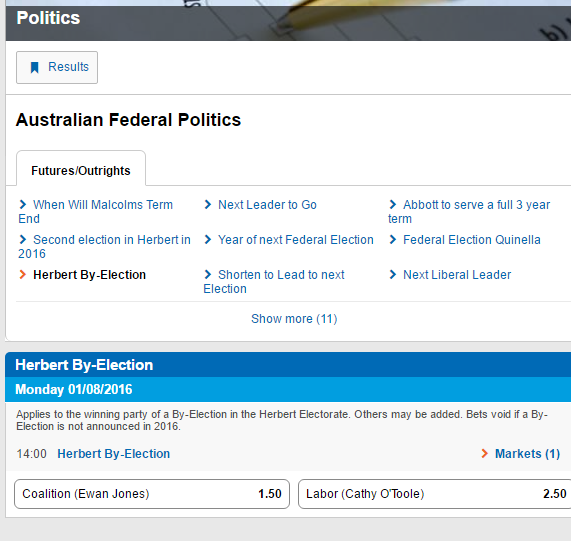Viewport: 571px width, 541px height.
Task: Click chevron icon next to Next Leader to Go
Action: tap(208, 205)
